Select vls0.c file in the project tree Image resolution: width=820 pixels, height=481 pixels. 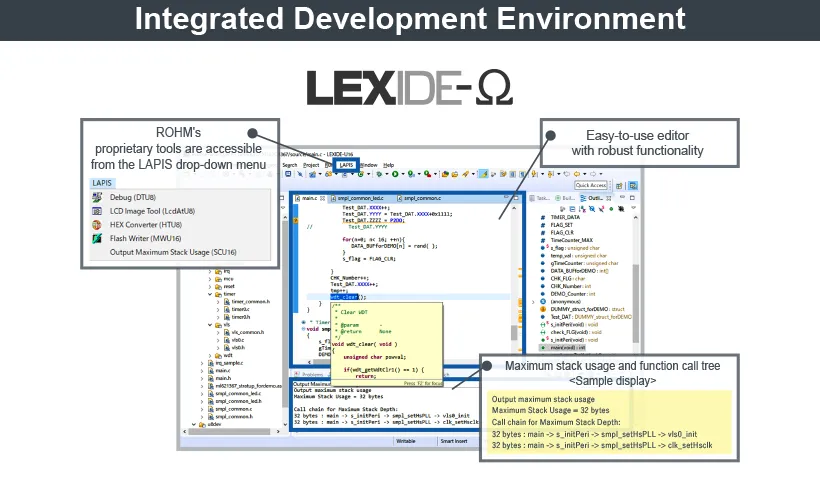point(238,340)
